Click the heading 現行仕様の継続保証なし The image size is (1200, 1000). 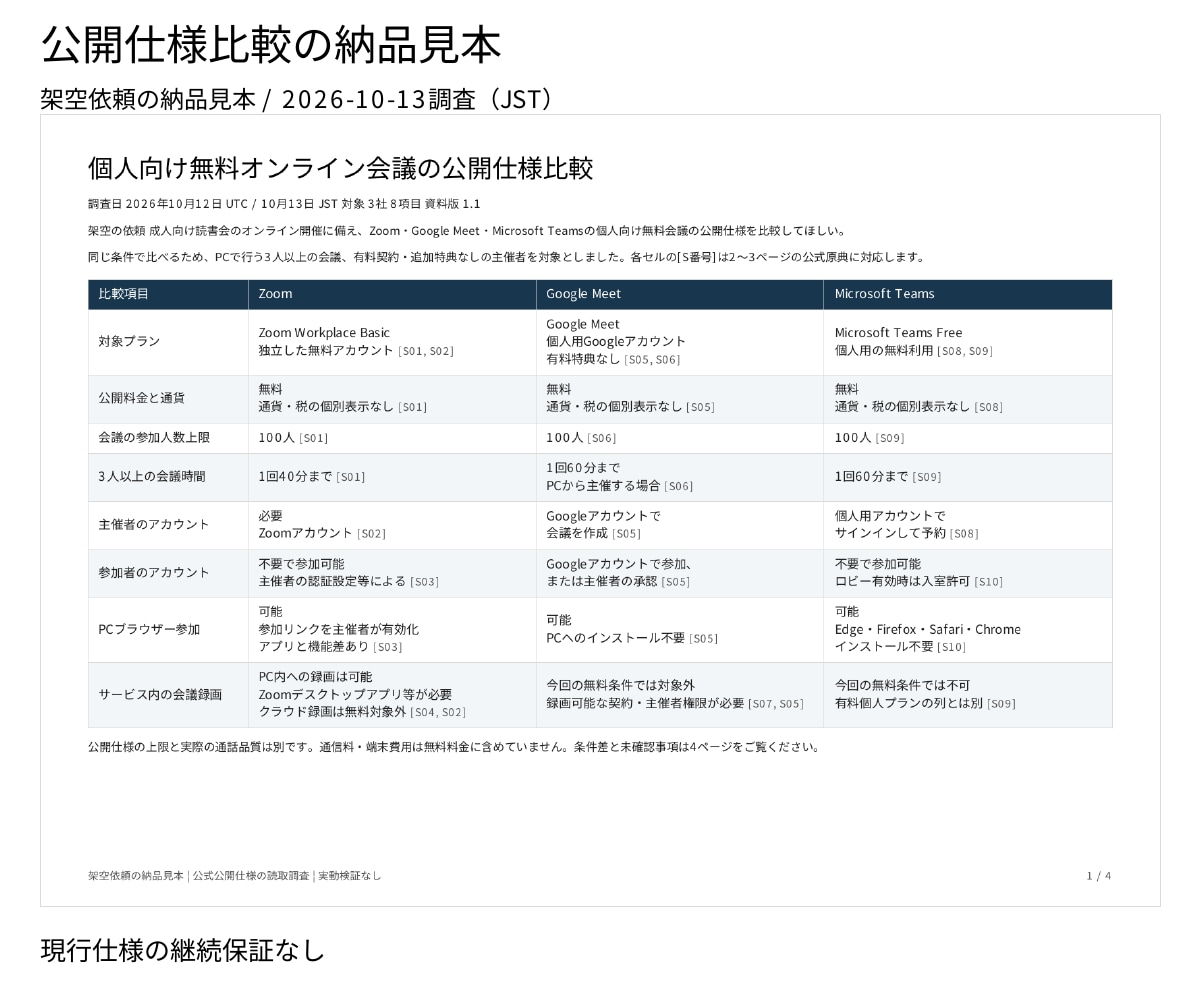tap(183, 950)
